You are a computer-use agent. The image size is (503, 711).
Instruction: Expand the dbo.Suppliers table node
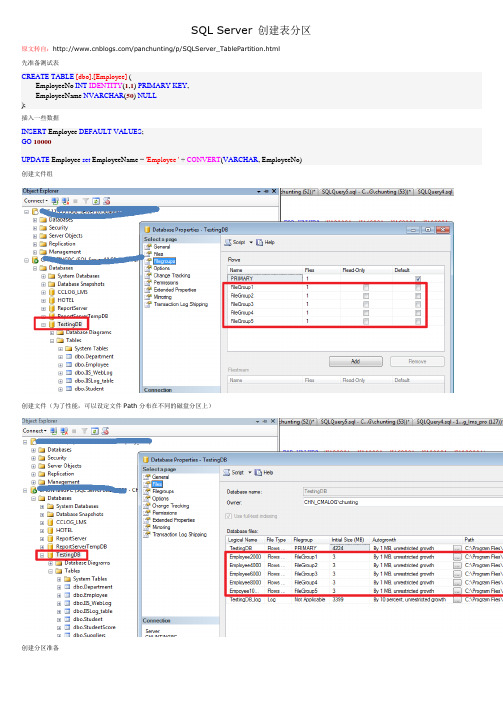(x=59, y=635)
